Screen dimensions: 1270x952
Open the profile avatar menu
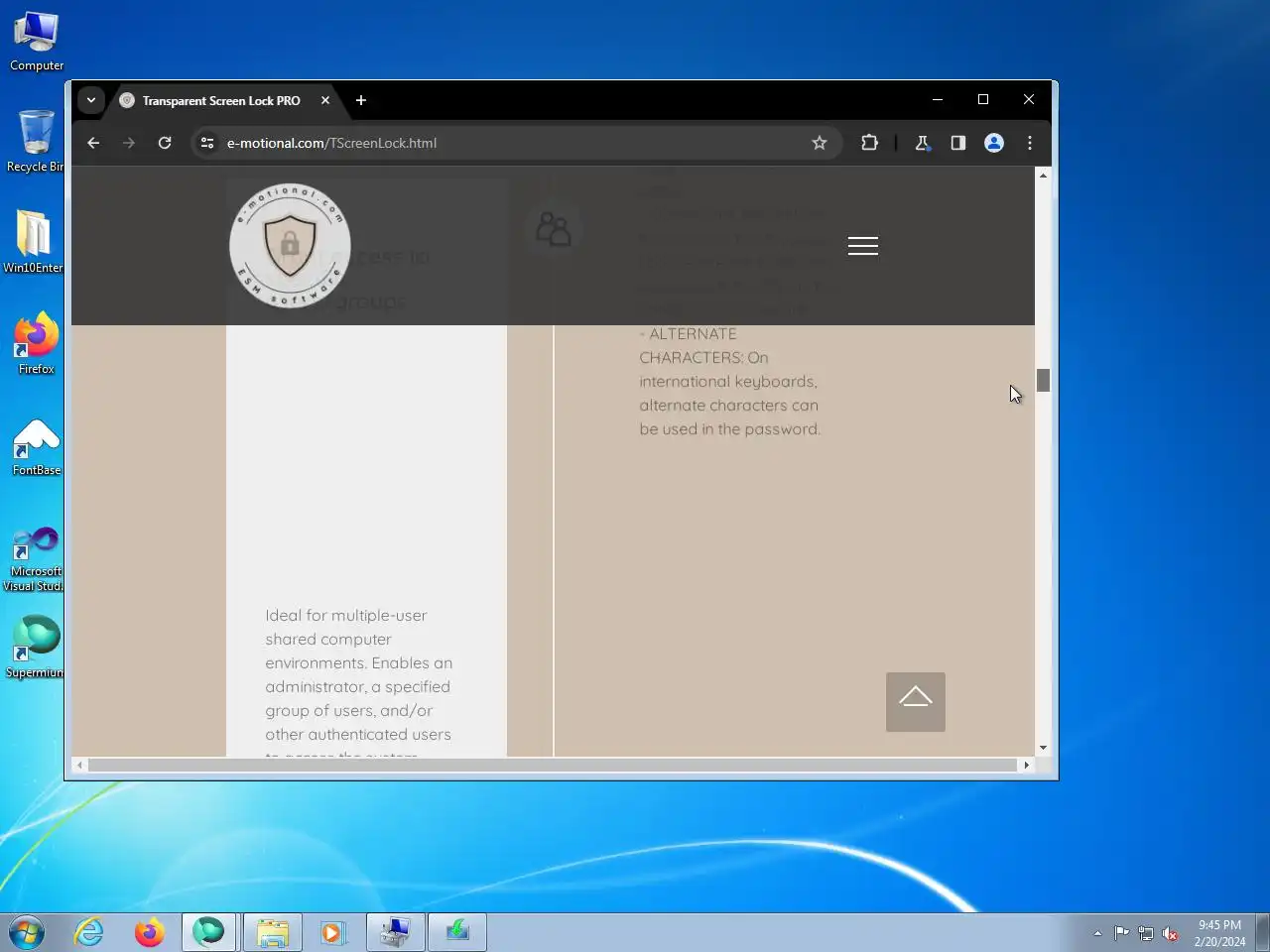pyautogui.click(x=994, y=143)
